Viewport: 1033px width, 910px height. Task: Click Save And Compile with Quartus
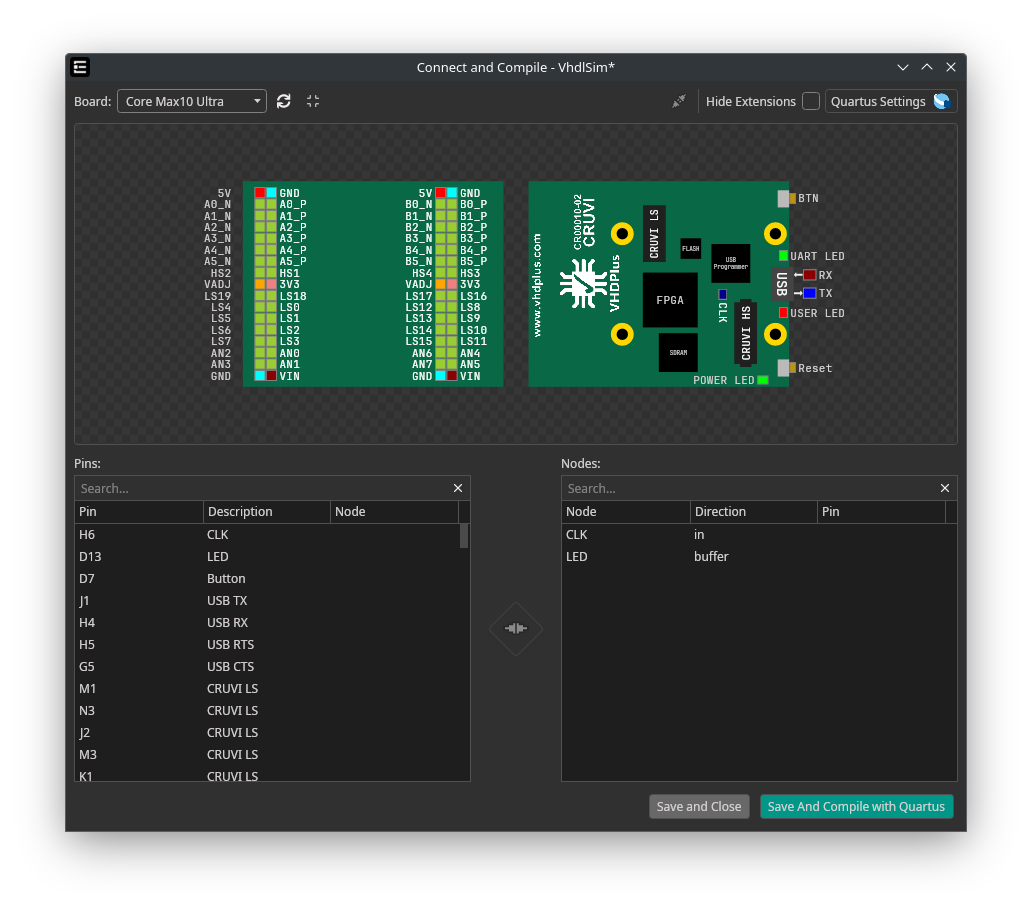[856, 806]
